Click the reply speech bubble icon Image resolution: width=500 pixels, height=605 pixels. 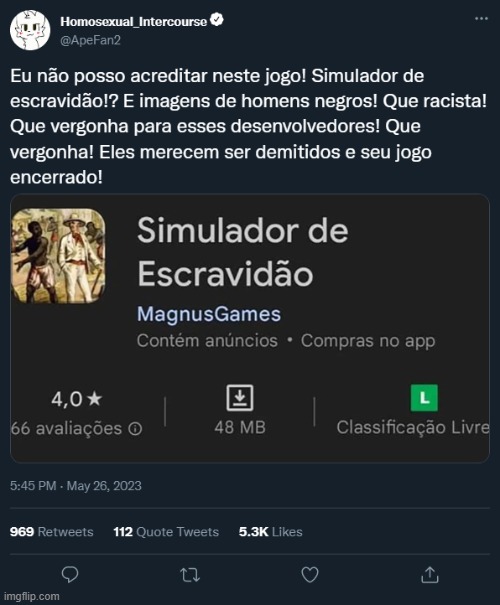pos(70,575)
